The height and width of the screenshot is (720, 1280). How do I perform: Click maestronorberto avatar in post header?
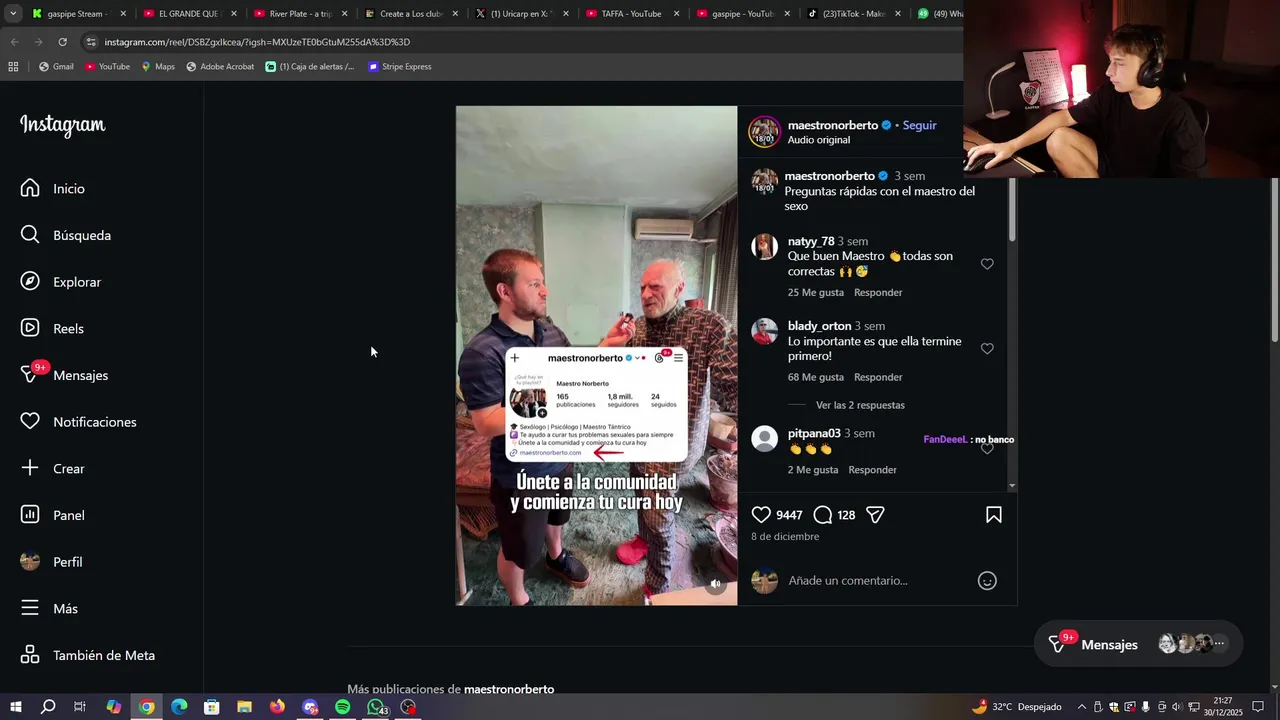click(x=765, y=132)
